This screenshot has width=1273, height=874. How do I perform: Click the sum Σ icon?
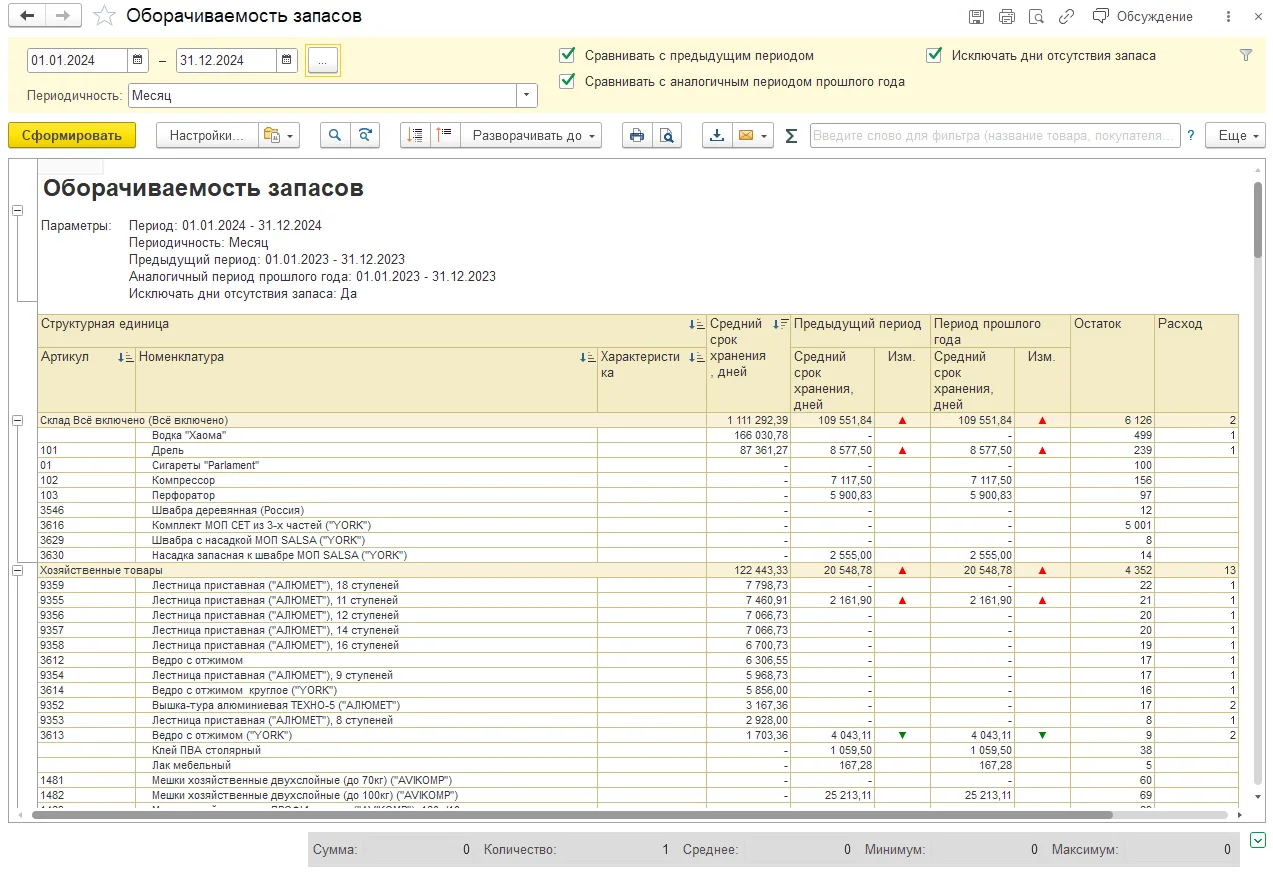[792, 136]
